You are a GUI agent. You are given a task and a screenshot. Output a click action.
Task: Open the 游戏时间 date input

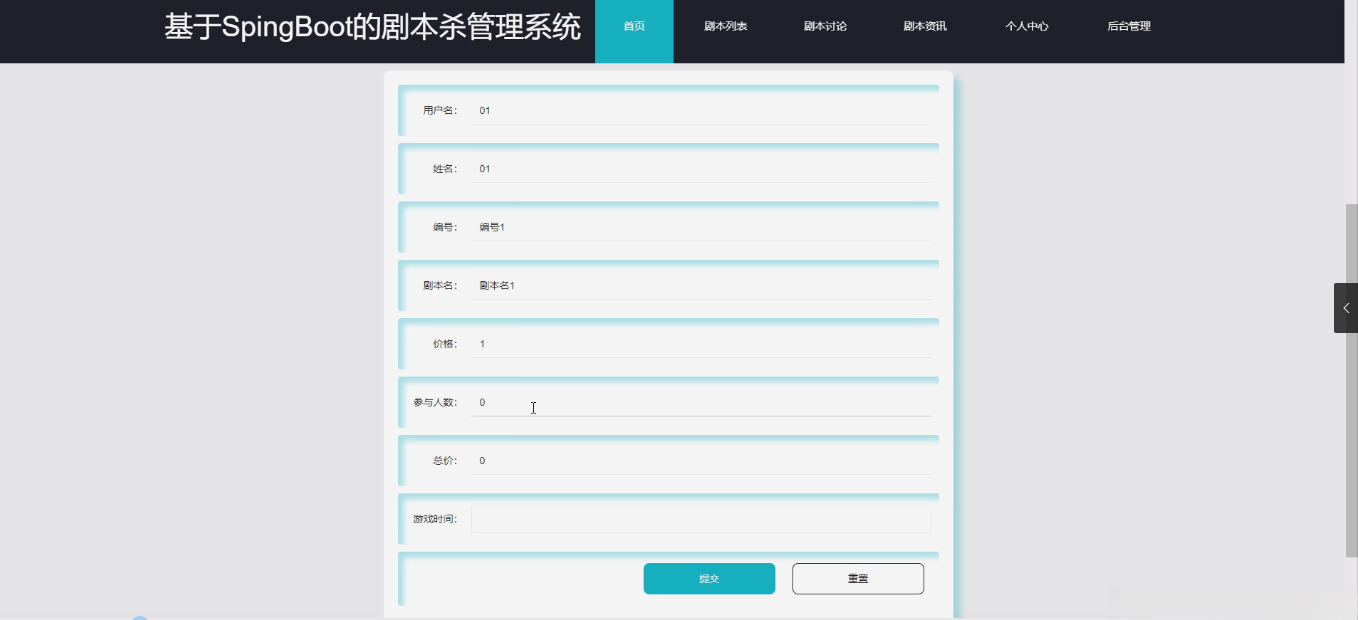tap(700, 518)
